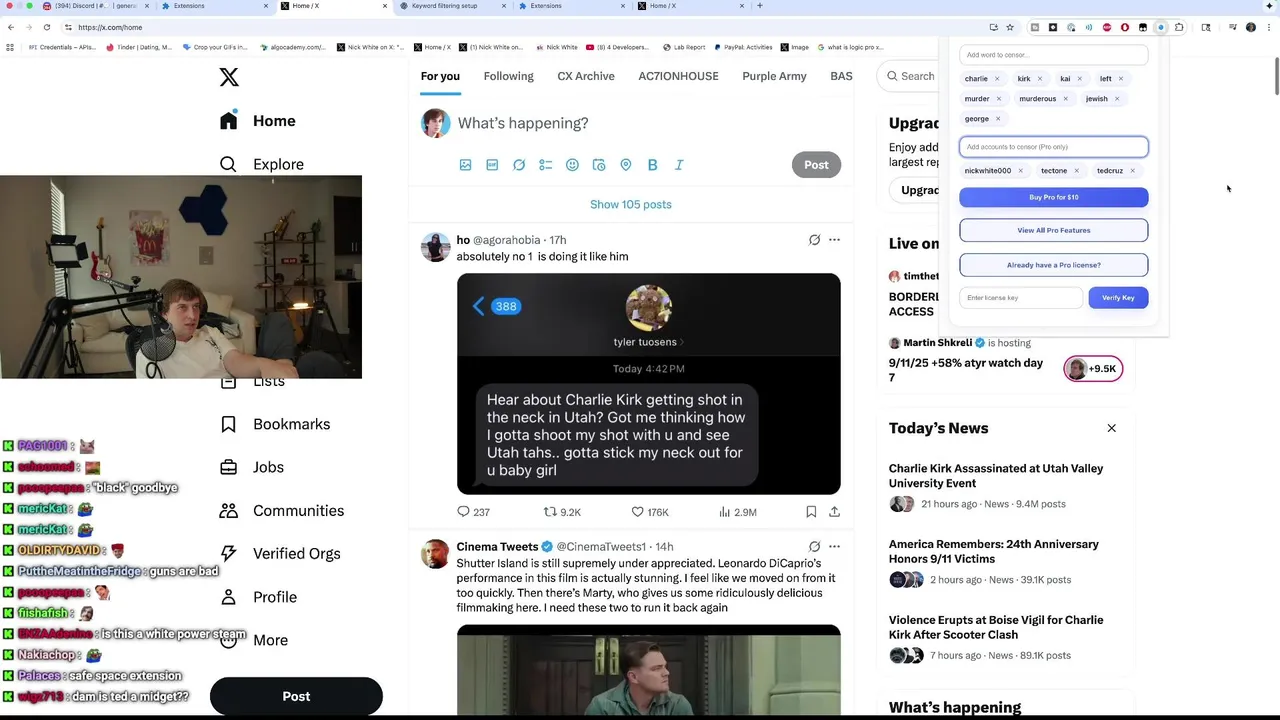Click the browser address bar
This screenshot has height=720, width=1280.
(520, 27)
